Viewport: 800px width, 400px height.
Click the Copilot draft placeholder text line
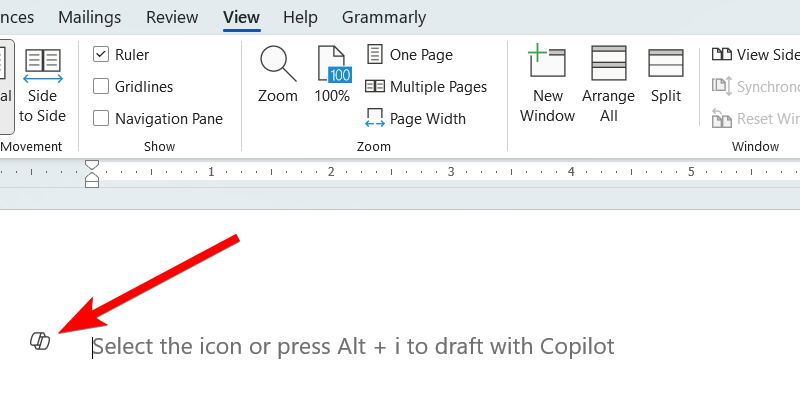353,346
